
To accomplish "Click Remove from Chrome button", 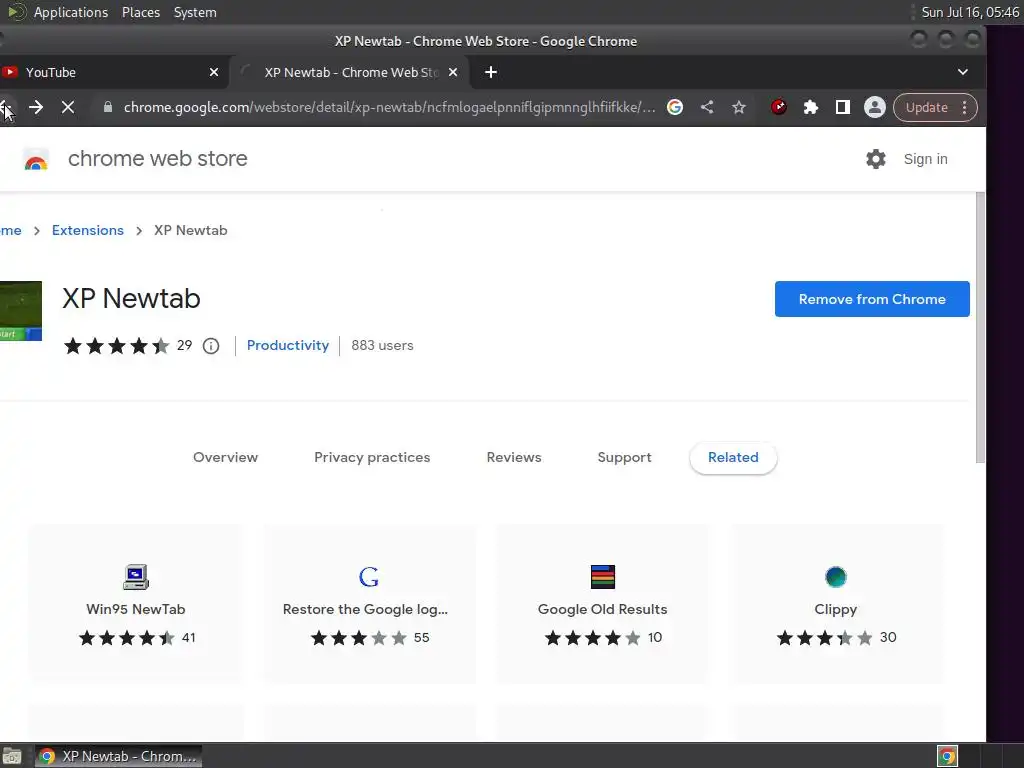I will coord(872,299).
